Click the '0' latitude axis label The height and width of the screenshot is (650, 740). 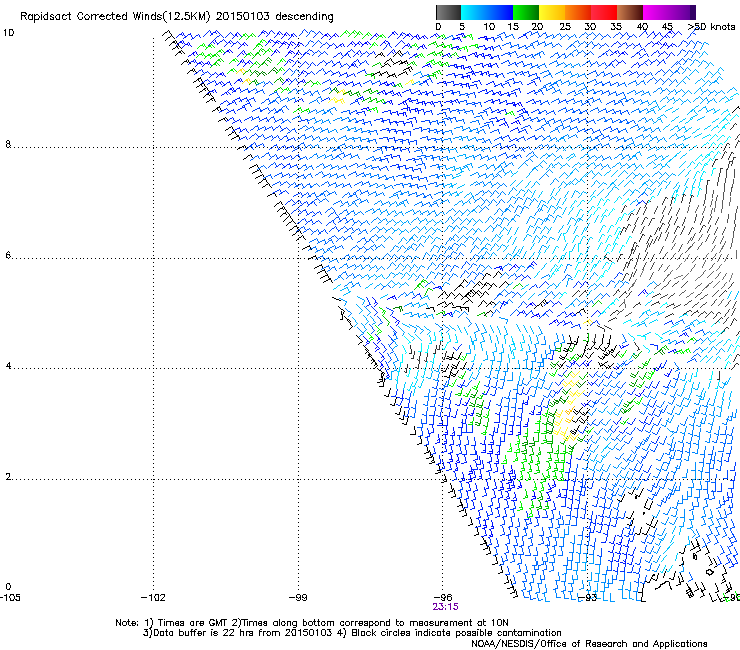click(8, 587)
